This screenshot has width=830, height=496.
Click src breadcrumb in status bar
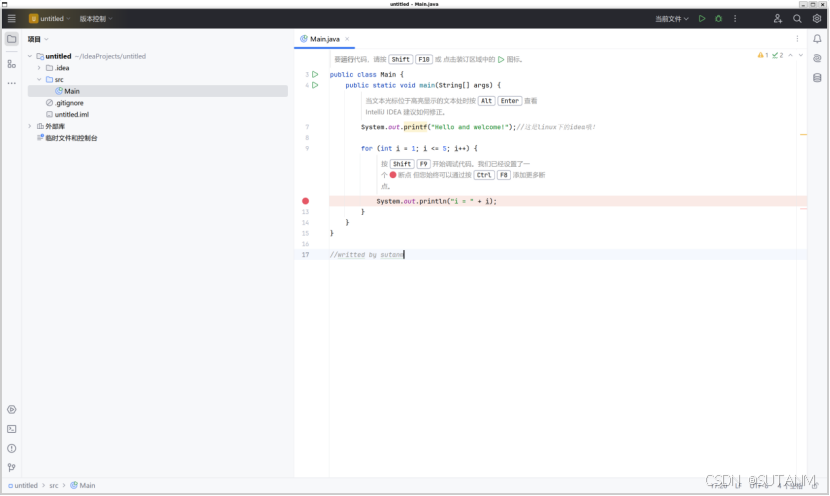[x=54, y=485]
